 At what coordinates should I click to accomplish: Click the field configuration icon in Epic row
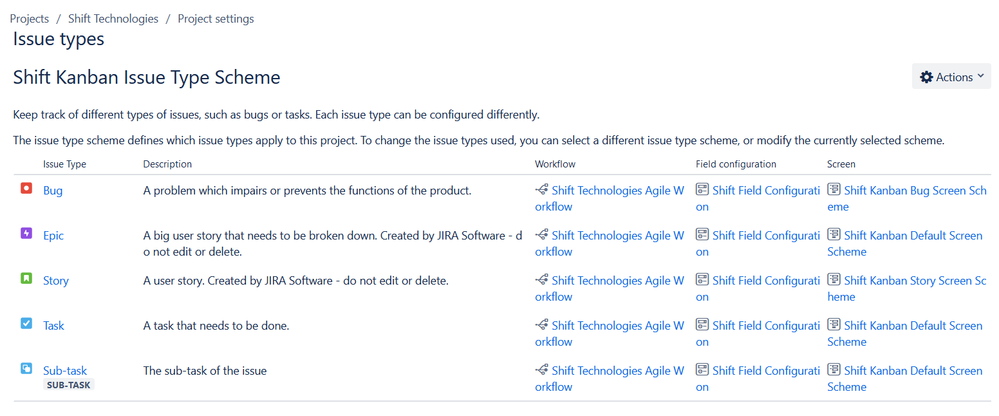[x=702, y=235]
